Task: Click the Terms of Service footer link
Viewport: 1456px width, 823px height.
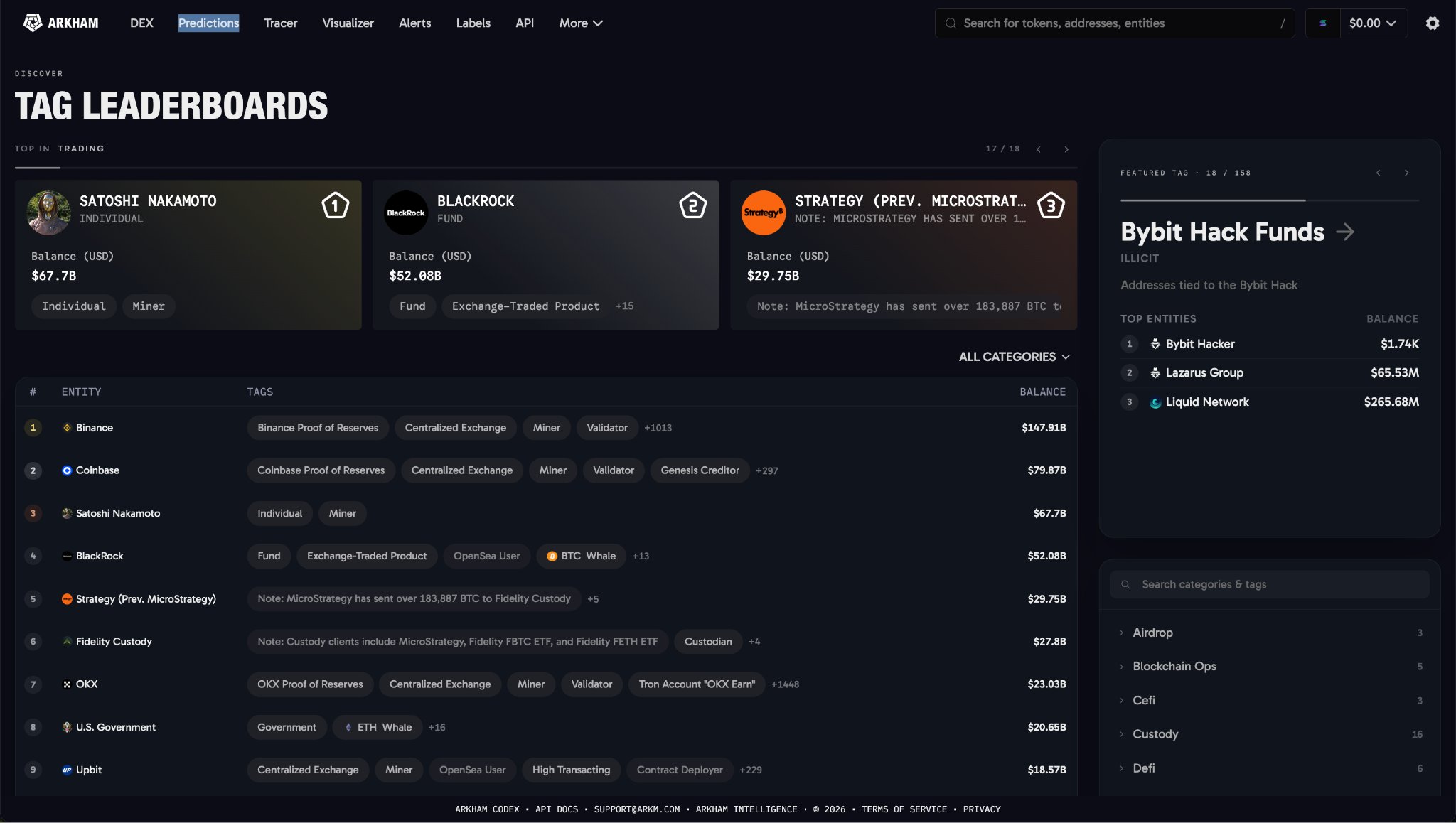Action: [904, 809]
